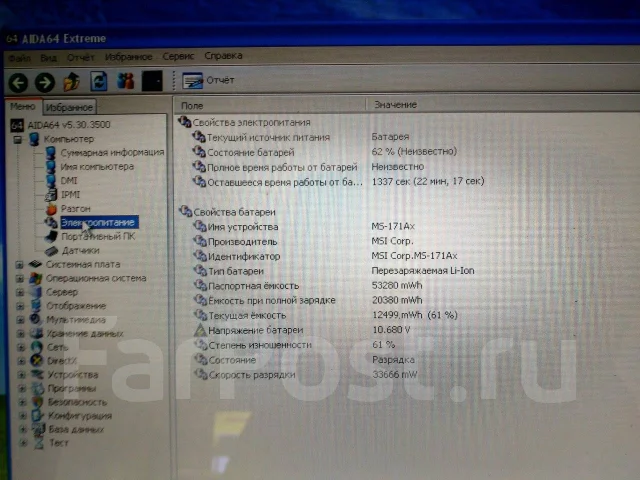This screenshot has width=640, height=480.
Task: Refresh the page with the Refresh icon
Action: click(99, 81)
